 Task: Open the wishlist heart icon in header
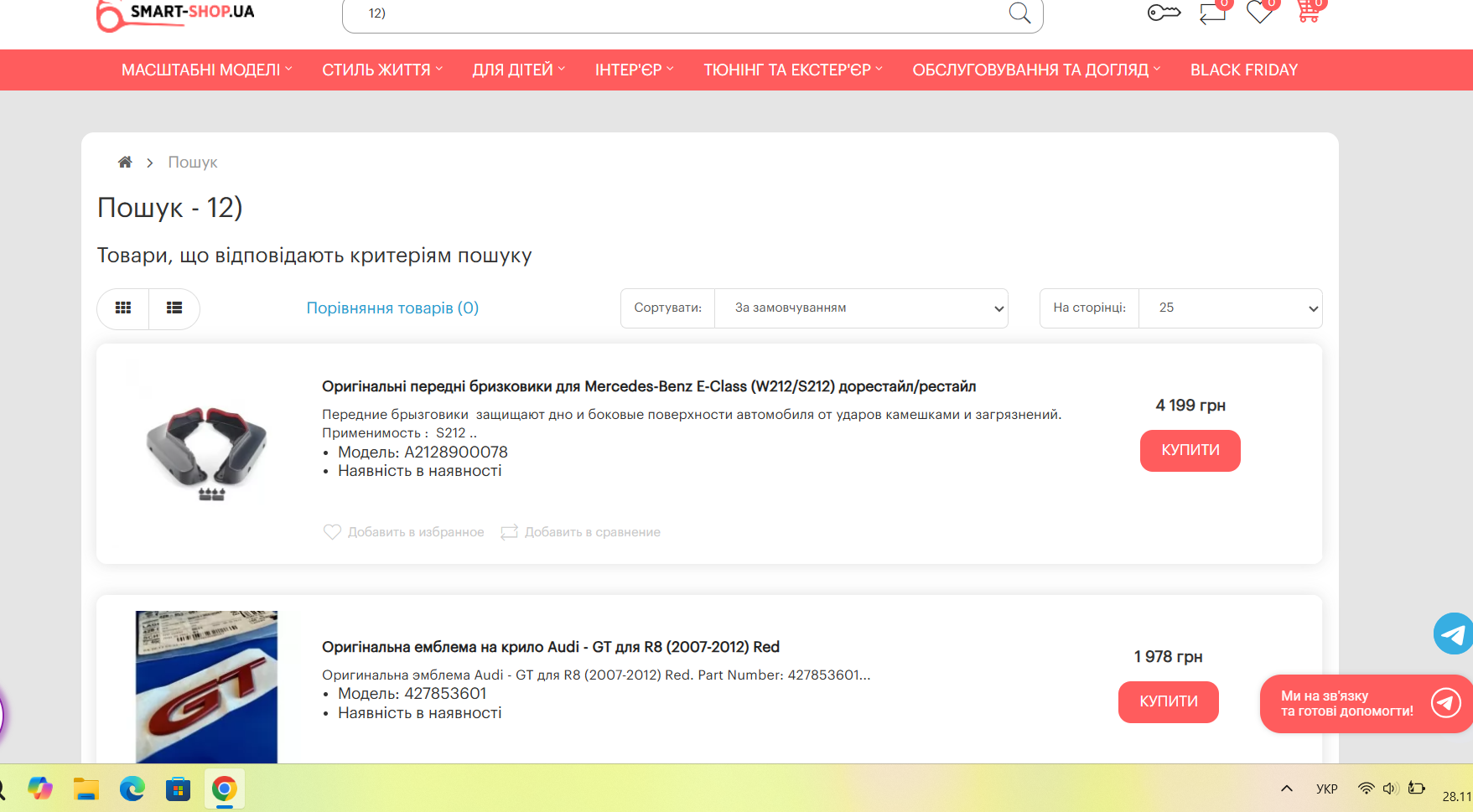click(1259, 13)
